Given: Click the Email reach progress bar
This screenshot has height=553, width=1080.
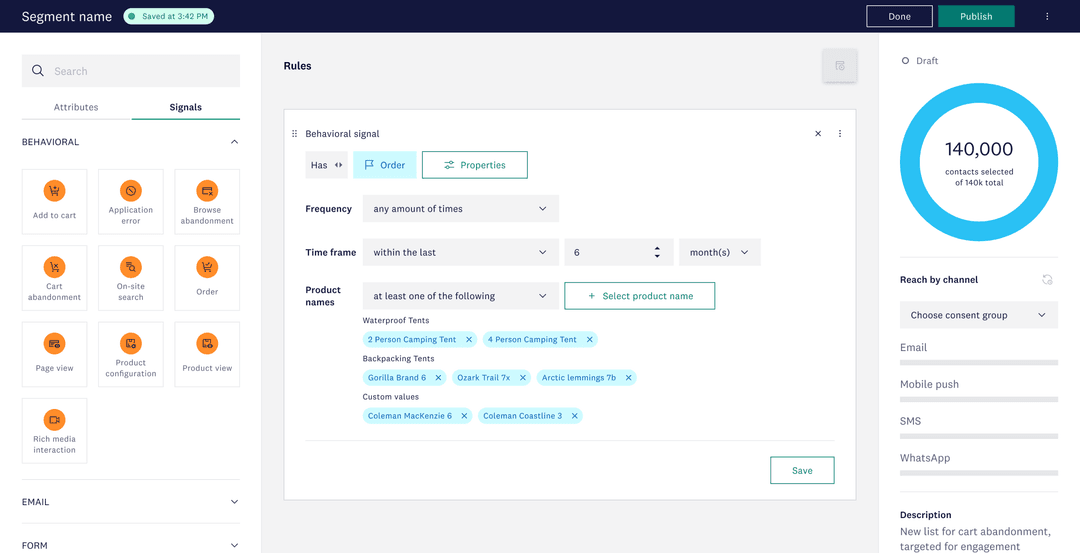Looking at the screenshot, I should coord(979,362).
